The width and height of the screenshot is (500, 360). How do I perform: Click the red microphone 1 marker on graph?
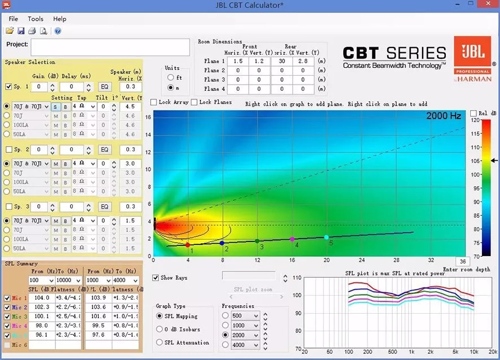pyautogui.click(x=188, y=245)
